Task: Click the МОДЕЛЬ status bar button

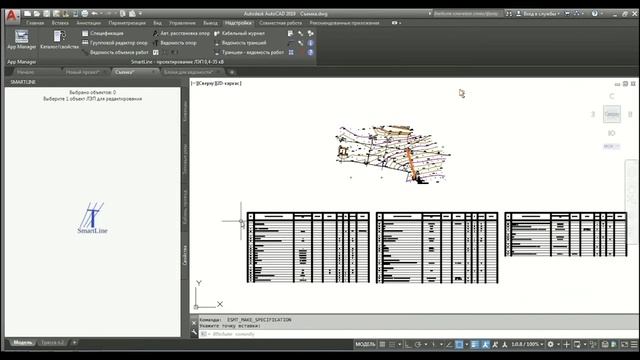Action: [365, 344]
